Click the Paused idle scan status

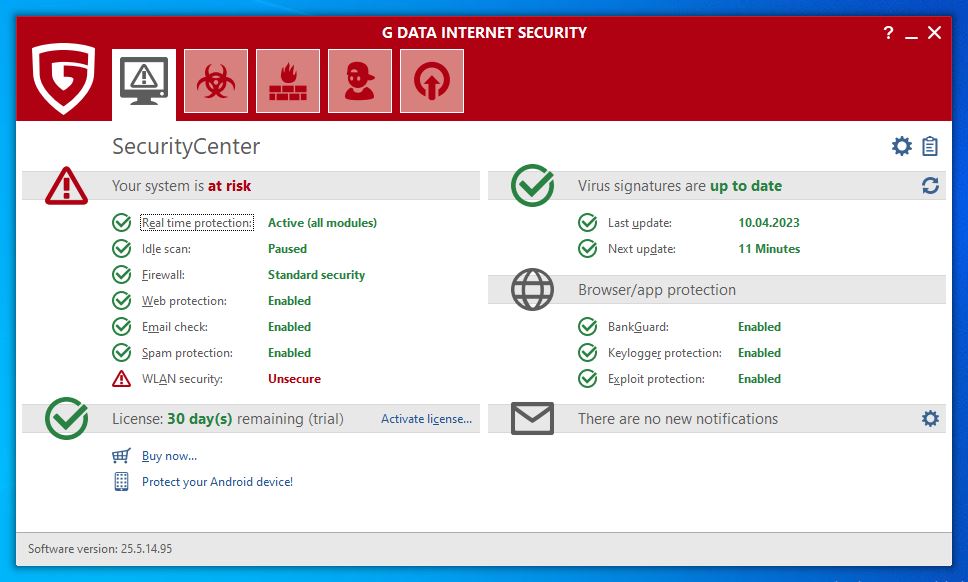pos(287,249)
